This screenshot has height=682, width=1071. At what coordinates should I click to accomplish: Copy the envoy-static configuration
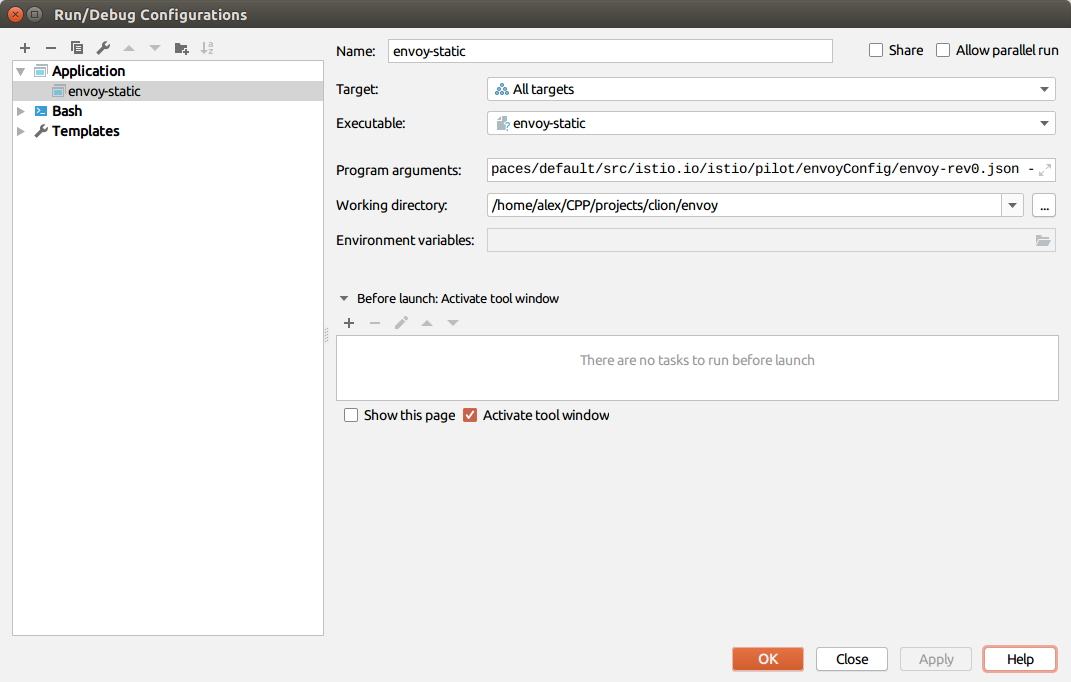[76, 47]
